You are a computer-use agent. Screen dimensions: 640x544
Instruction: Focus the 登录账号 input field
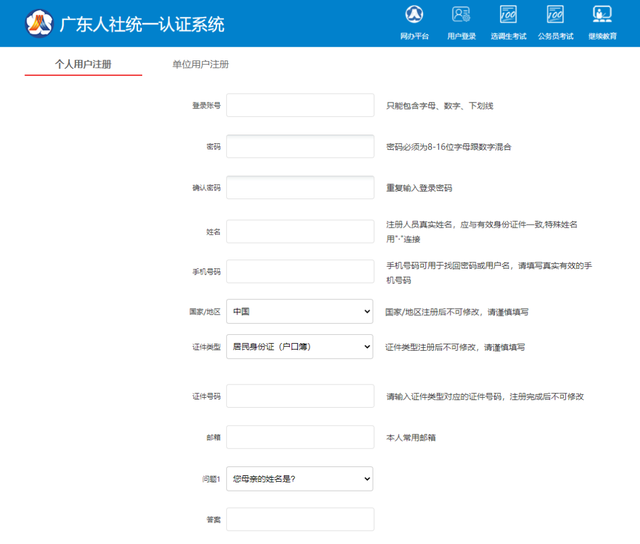point(300,105)
